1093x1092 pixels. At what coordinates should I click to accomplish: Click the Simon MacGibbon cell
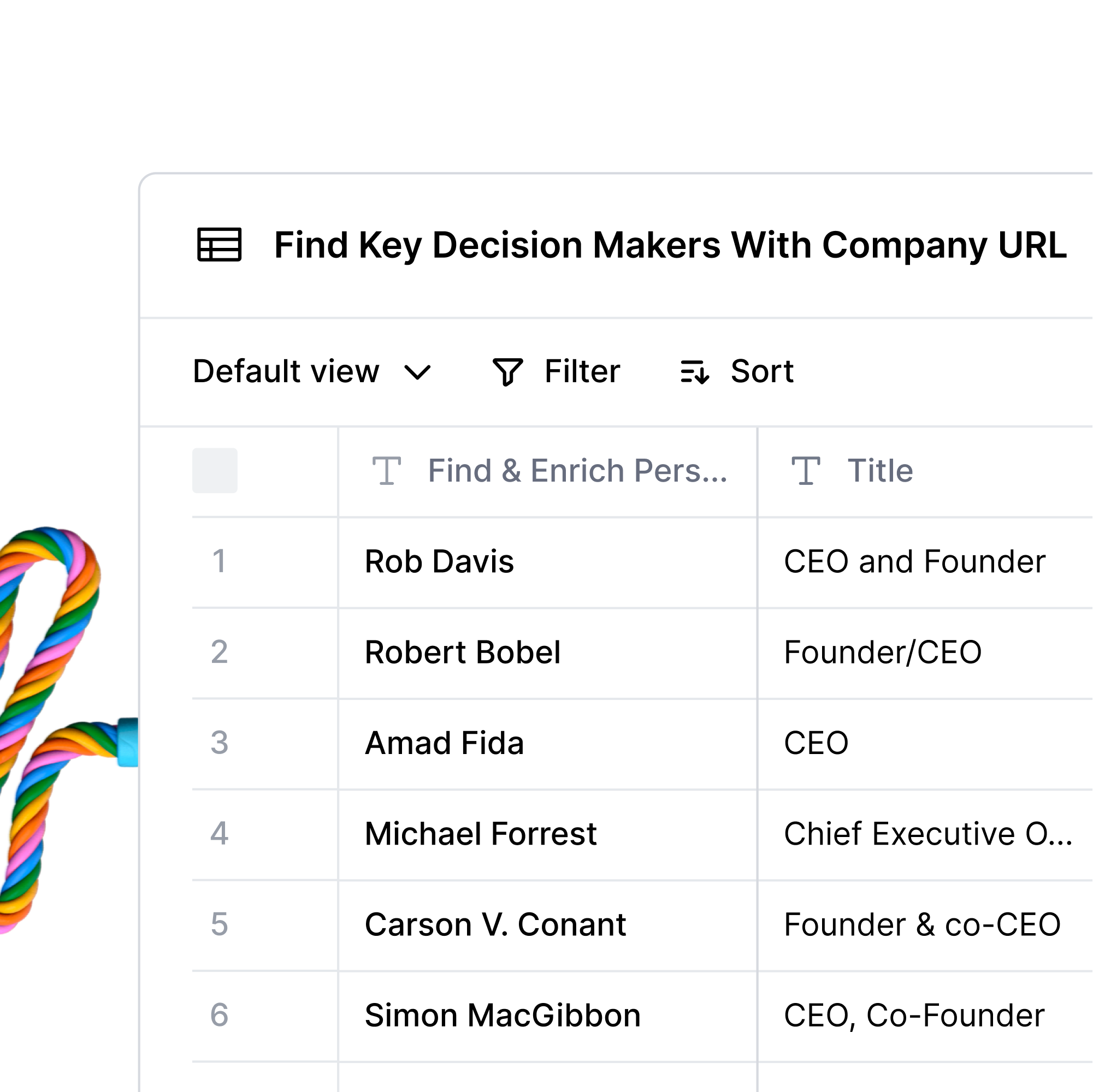coord(548,1016)
